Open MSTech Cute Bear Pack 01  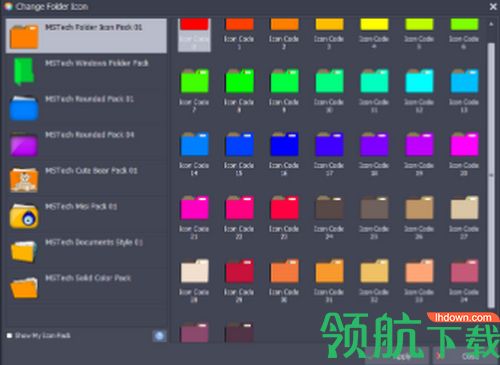86,179
